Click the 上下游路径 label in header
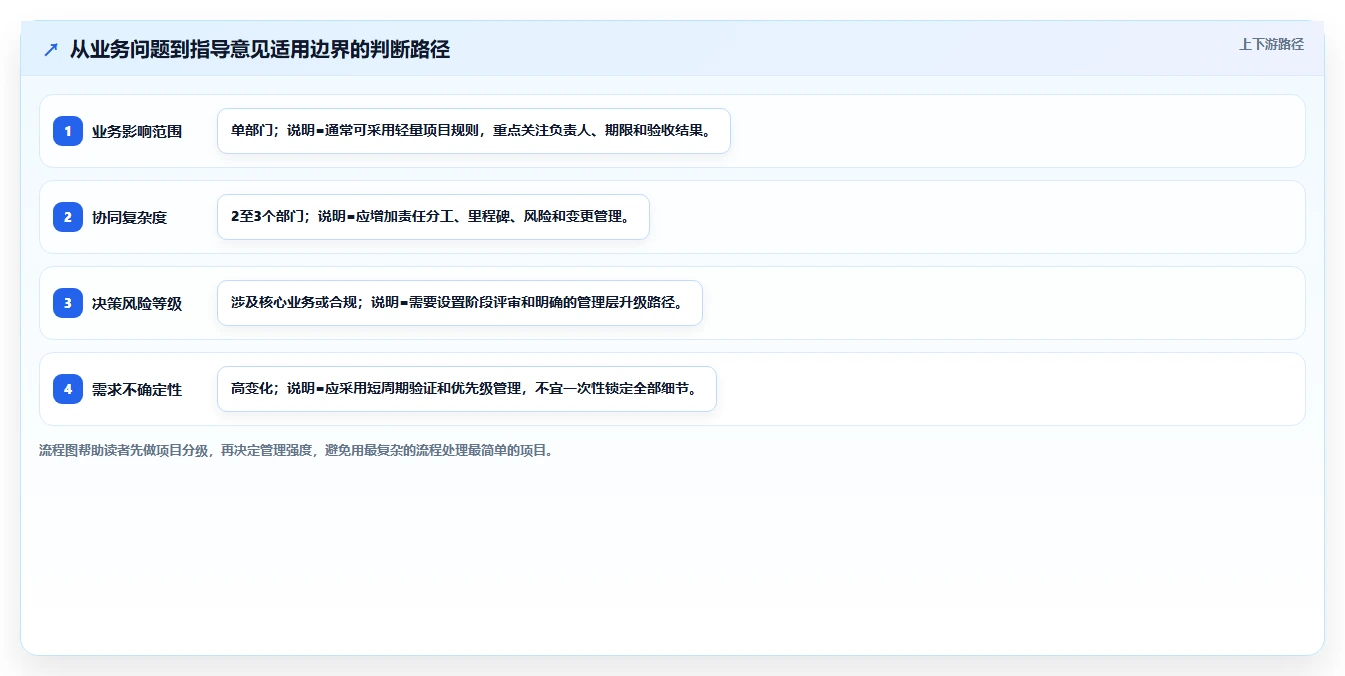This screenshot has width=1345, height=676. (x=1271, y=44)
